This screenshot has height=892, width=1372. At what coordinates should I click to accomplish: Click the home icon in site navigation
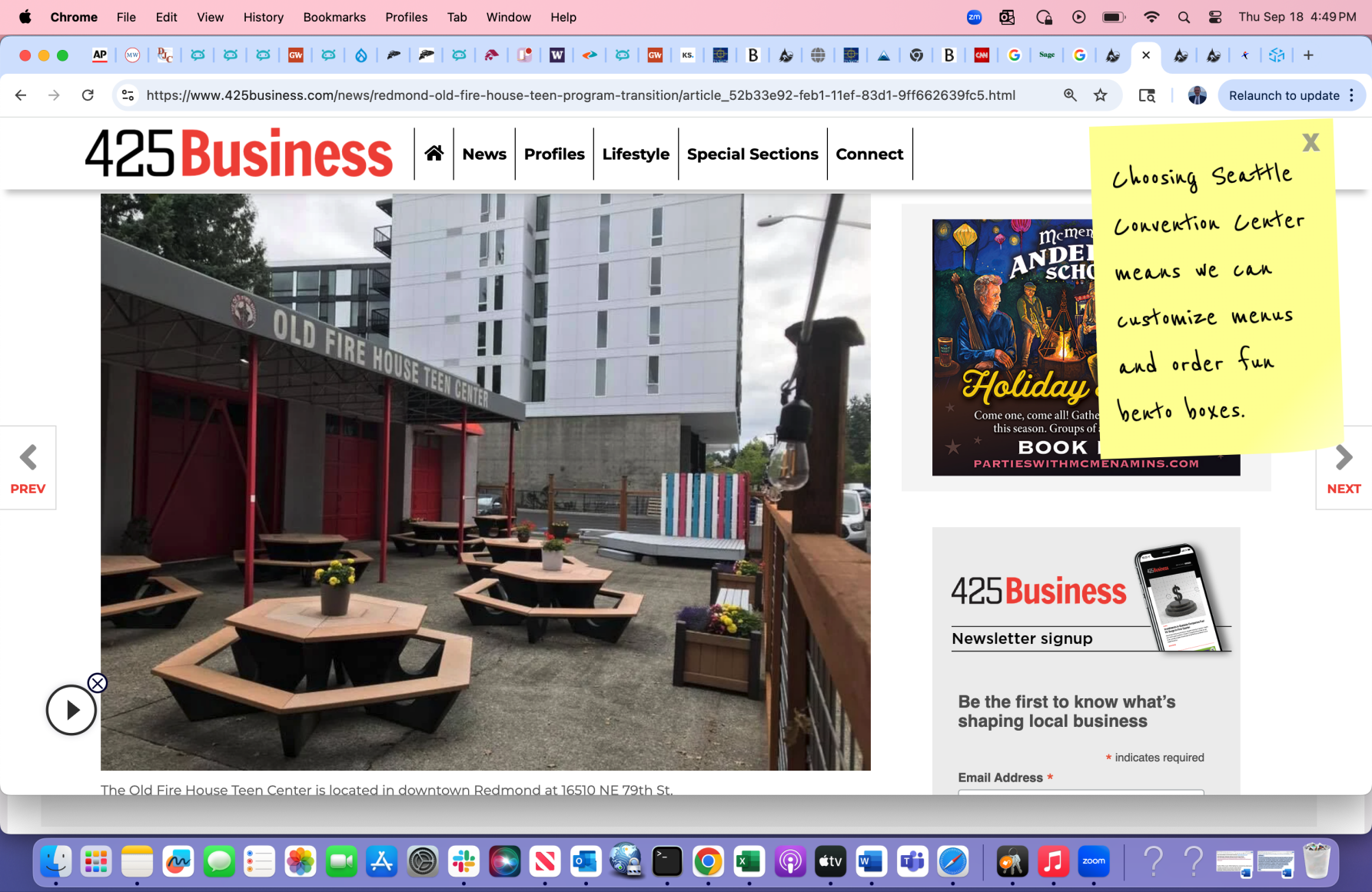(x=434, y=154)
